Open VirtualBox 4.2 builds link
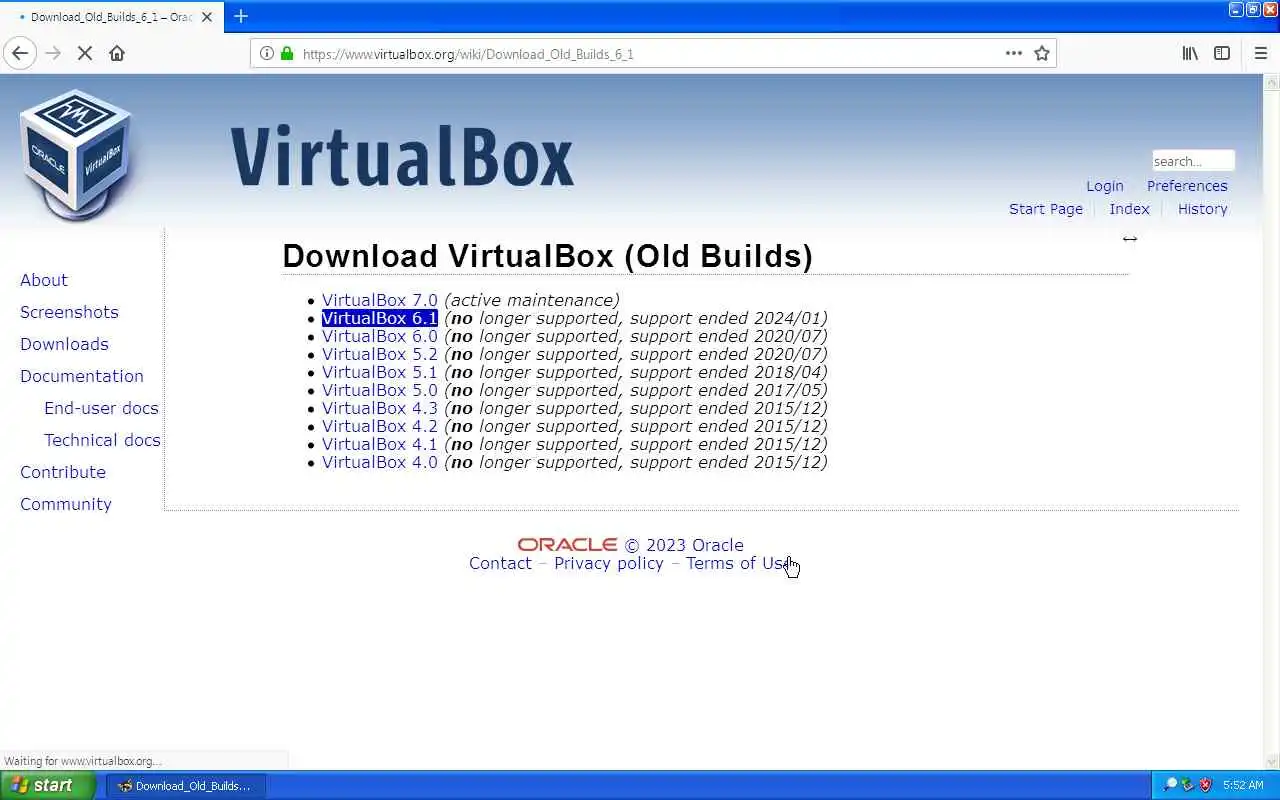 click(380, 426)
